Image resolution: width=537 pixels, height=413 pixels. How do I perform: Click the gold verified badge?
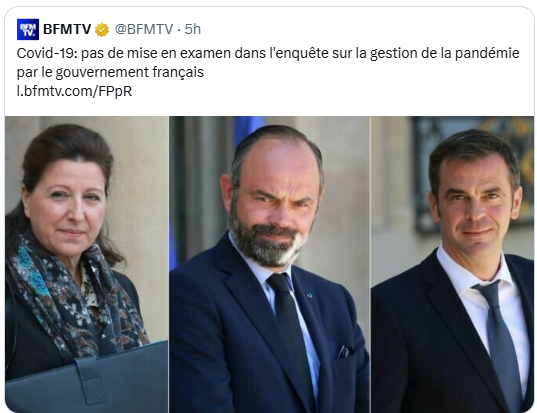click(x=102, y=30)
